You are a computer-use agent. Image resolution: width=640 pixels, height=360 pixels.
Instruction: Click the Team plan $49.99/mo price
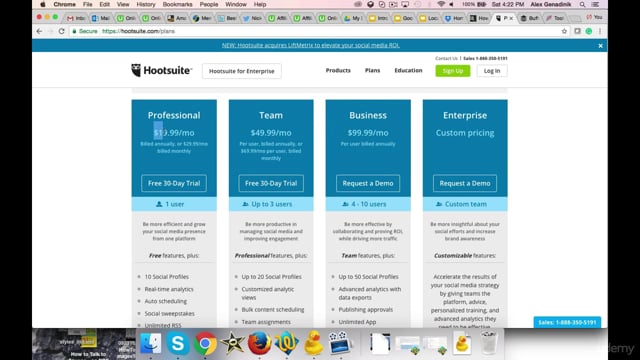click(271, 133)
